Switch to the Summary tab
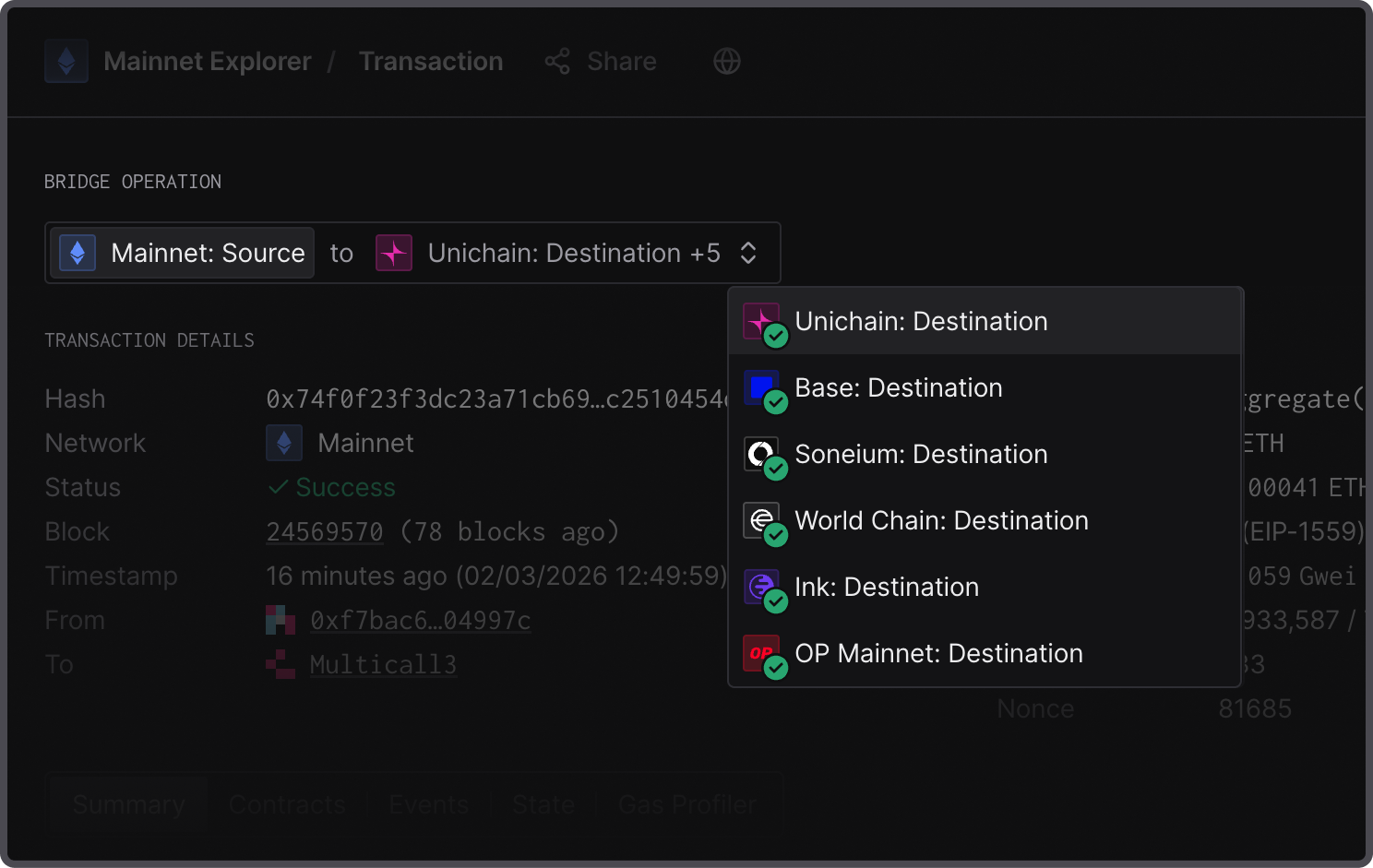The width and height of the screenshot is (1373, 868). click(x=128, y=804)
